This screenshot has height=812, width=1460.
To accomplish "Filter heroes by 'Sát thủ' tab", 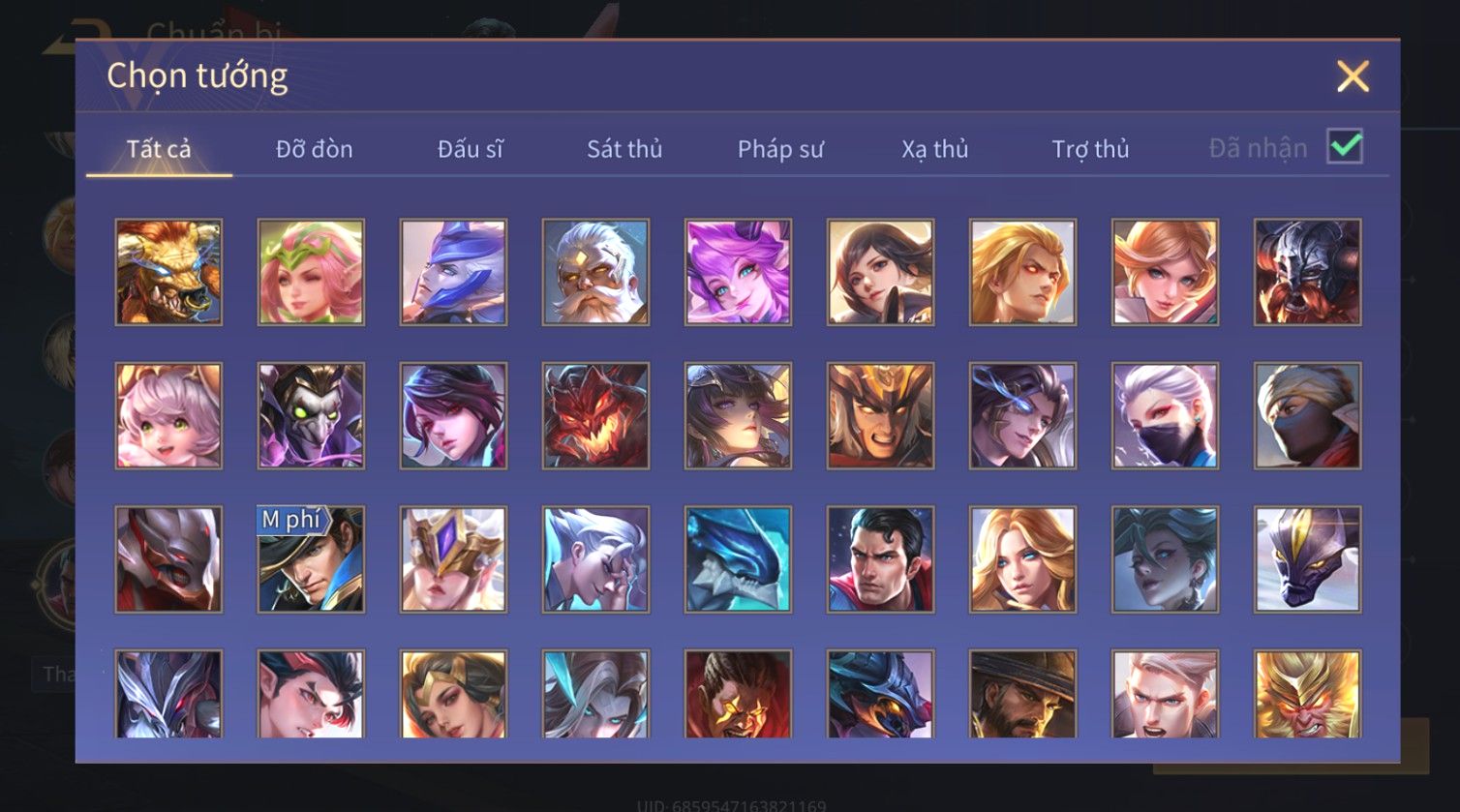I will (624, 149).
